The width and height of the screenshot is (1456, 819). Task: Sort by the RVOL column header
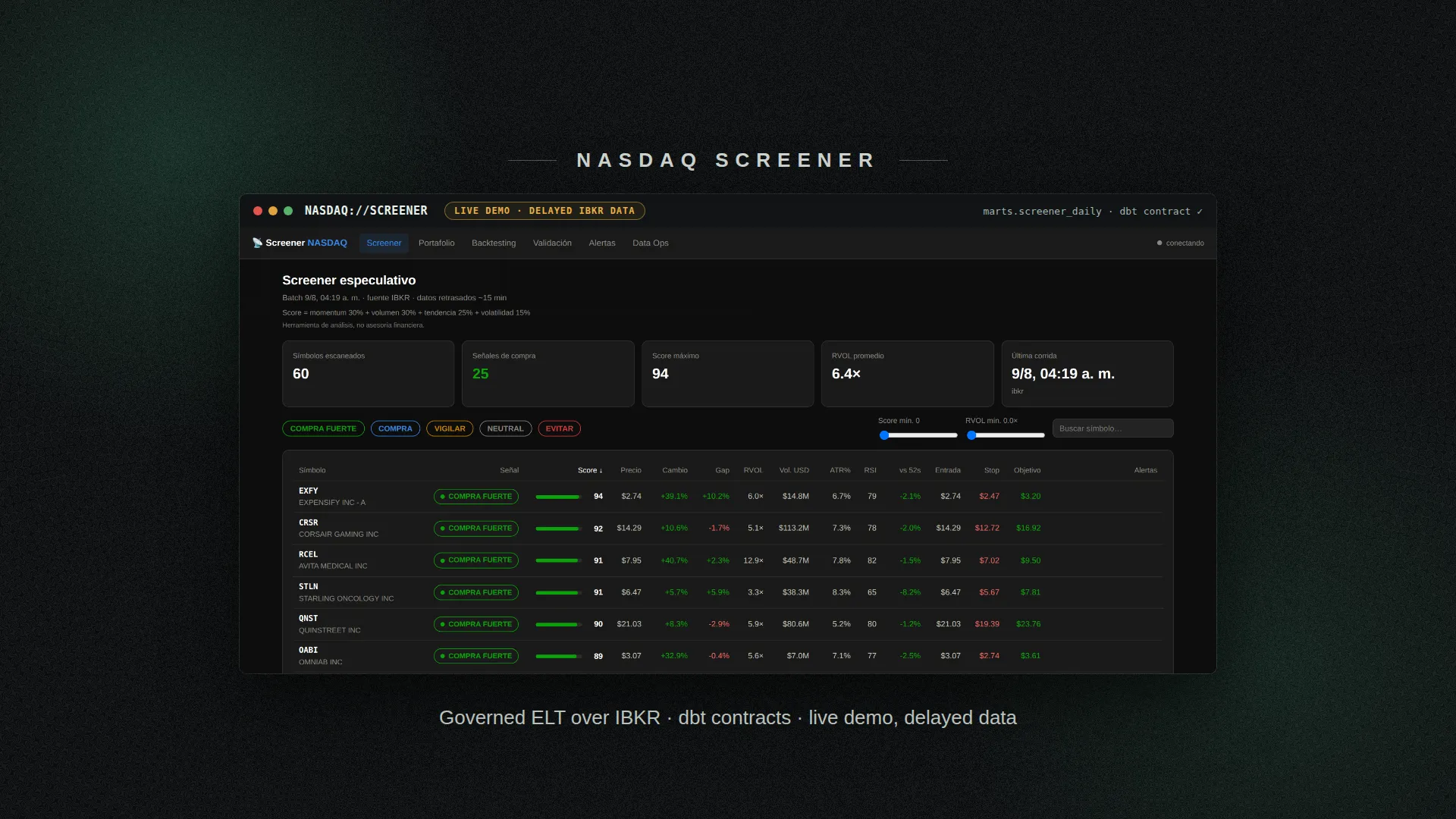coord(753,471)
